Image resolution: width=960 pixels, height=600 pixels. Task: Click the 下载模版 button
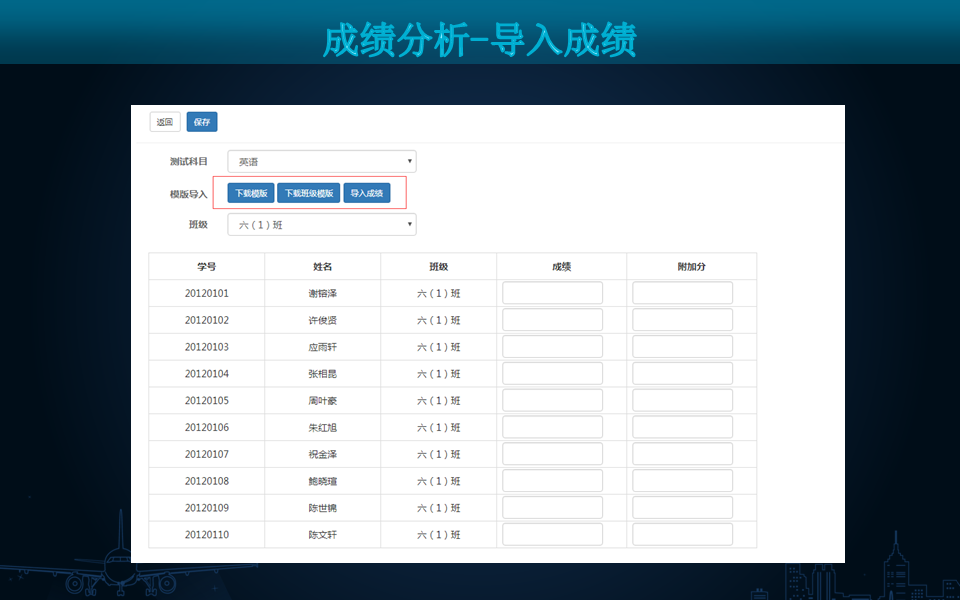pyautogui.click(x=251, y=193)
